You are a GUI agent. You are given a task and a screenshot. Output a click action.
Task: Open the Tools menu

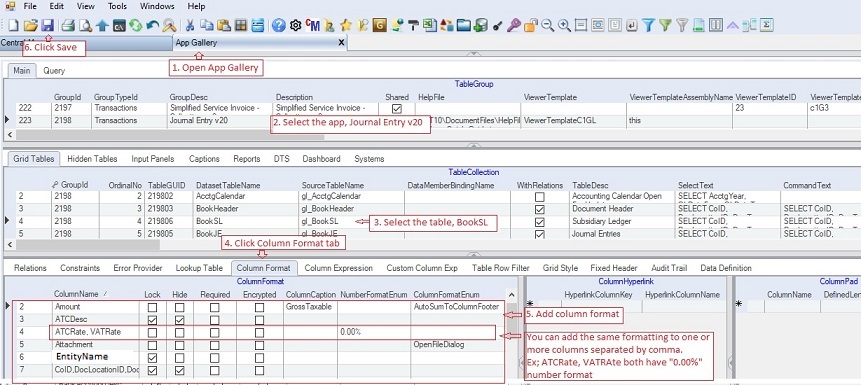118,7
